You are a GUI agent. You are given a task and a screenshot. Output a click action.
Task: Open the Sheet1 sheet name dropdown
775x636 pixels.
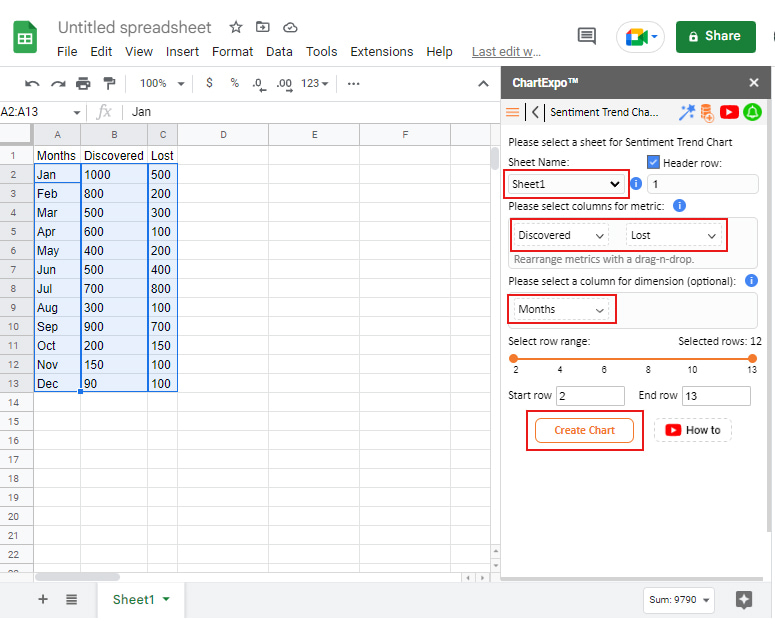click(x=565, y=184)
